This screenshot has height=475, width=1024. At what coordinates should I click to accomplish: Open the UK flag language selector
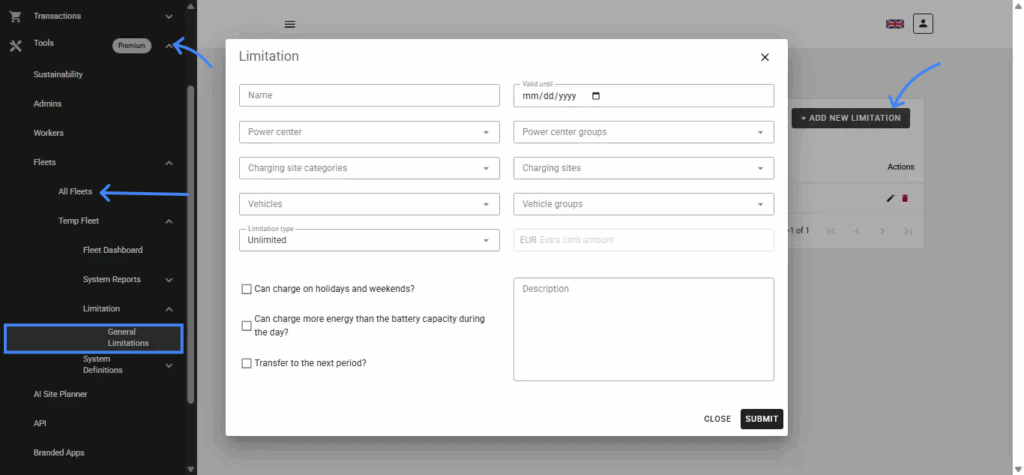pos(894,24)
